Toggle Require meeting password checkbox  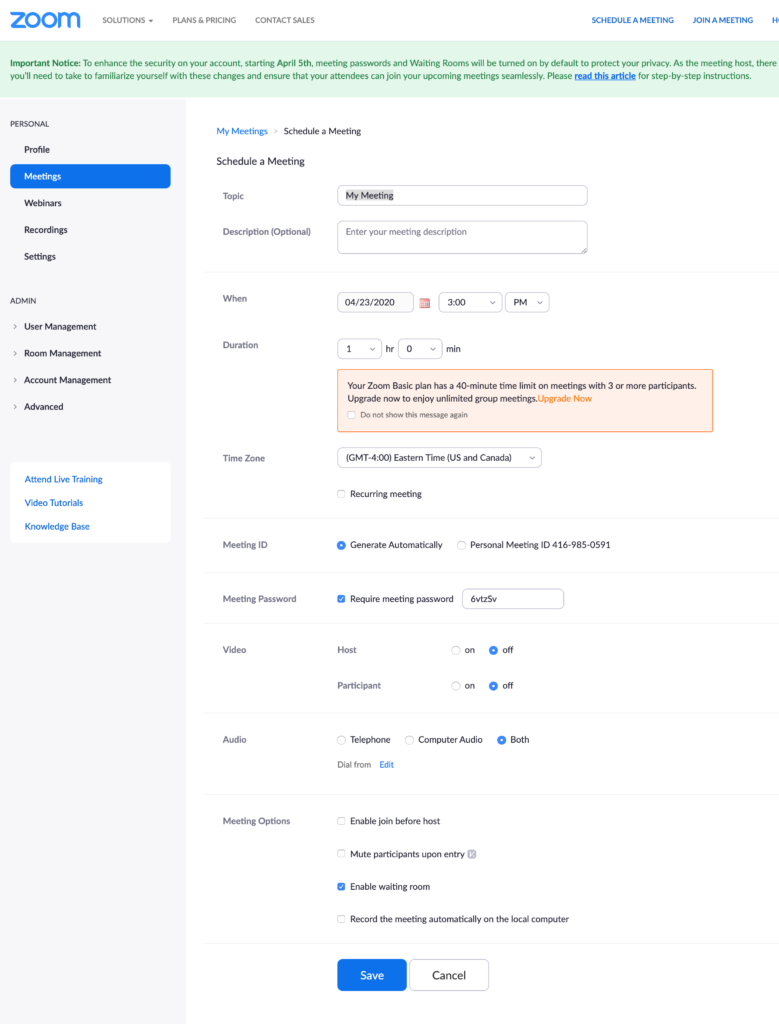341,599
